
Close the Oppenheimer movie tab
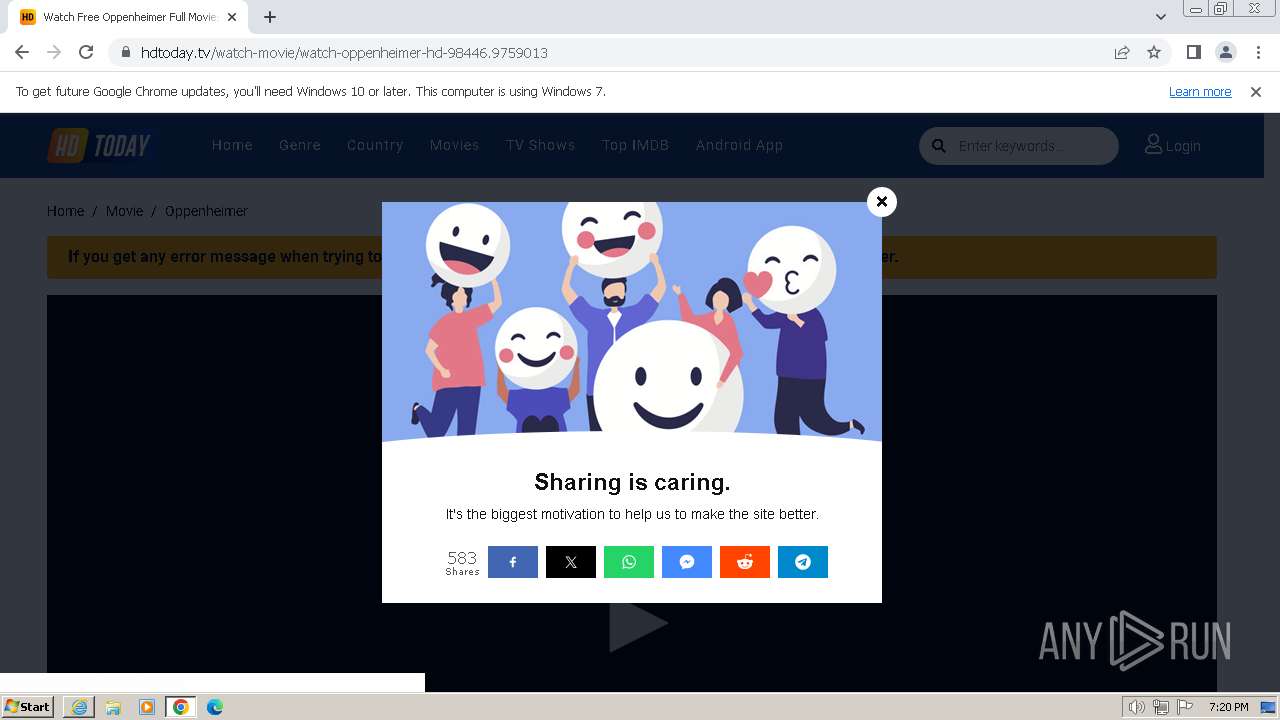(232, 17)
